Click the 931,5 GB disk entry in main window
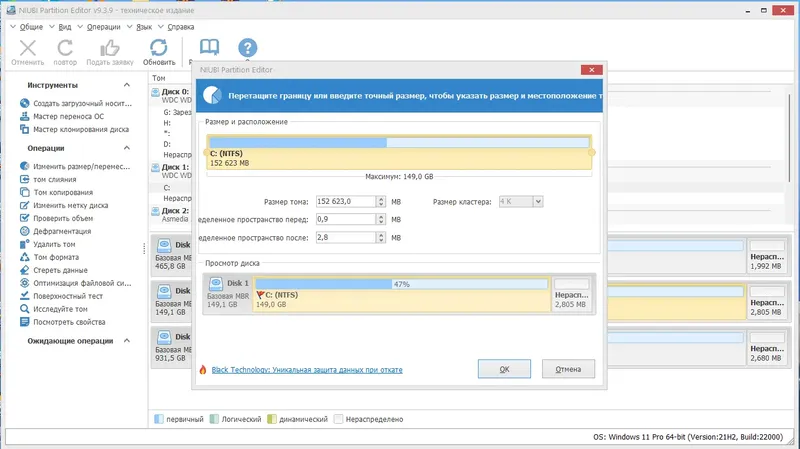 click(172, 347)
